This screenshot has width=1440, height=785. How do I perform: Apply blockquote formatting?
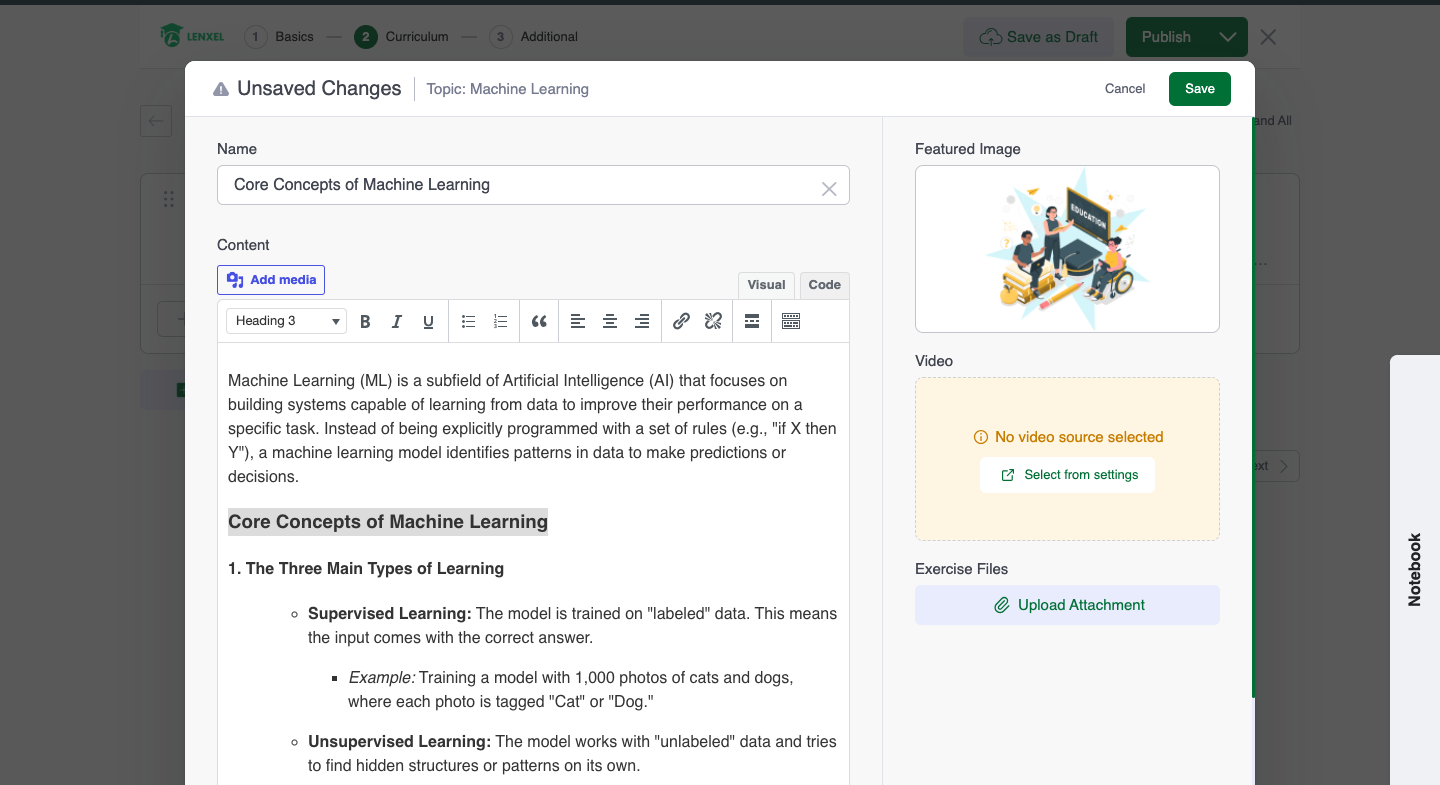[539, 321]
